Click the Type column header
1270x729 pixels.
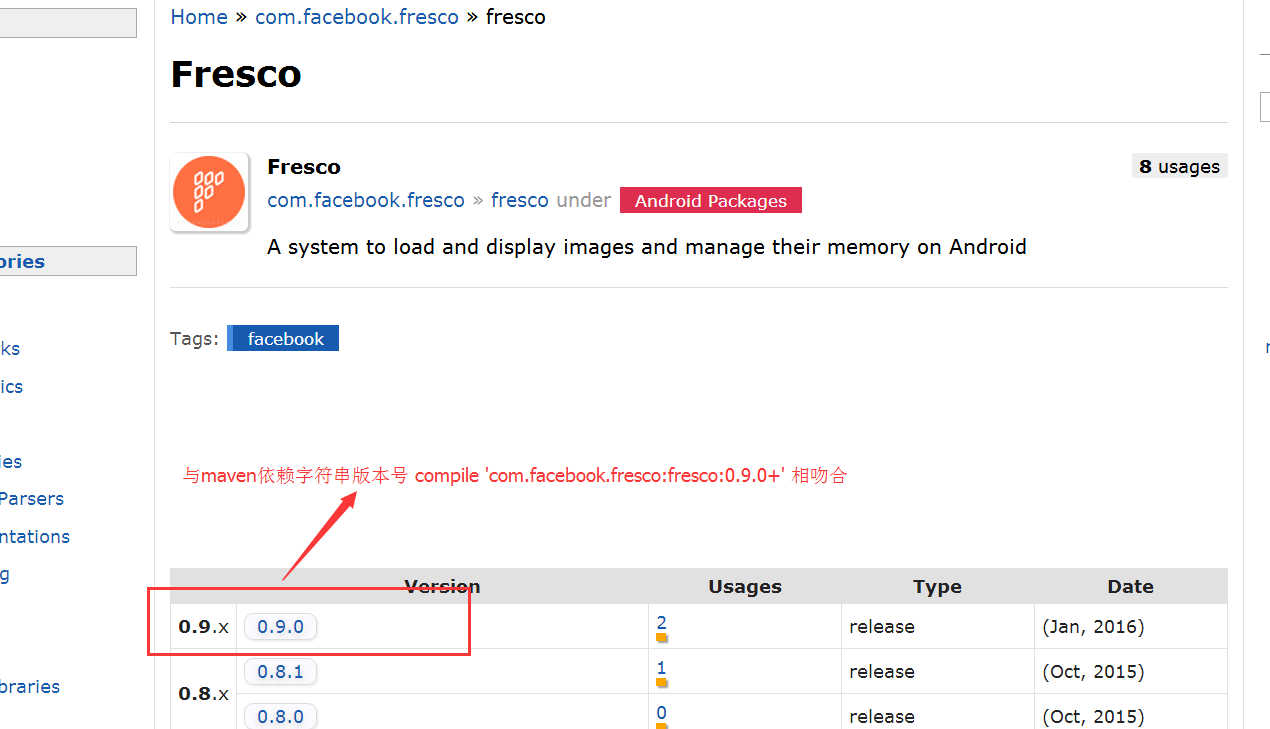[937, 587]
